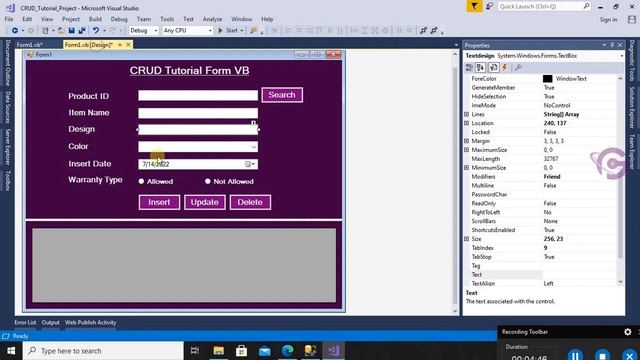Screen dimensions: 640x360
Task: Pin the Properties panel with pushpin icon
Action: [612, 45]
